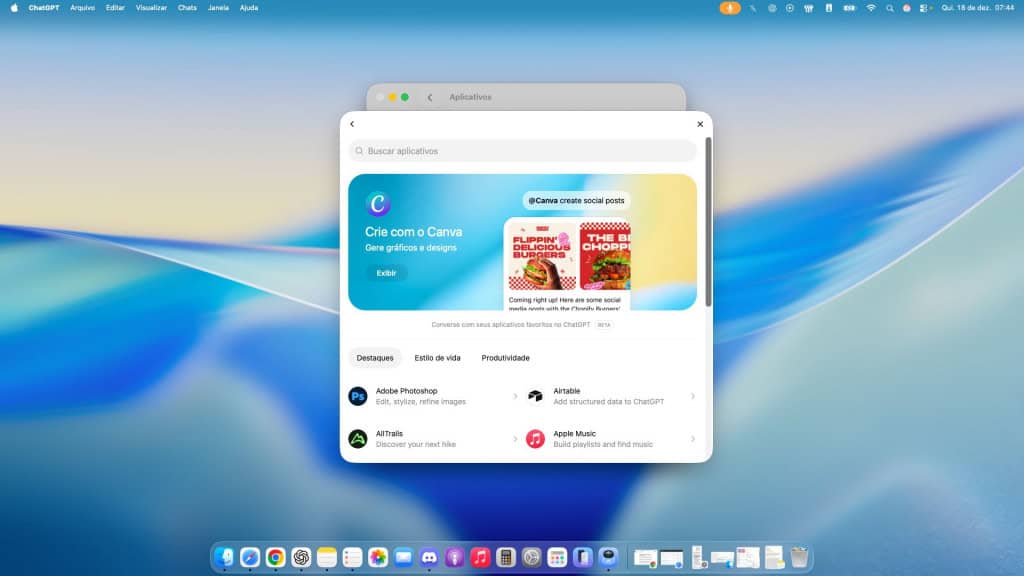1024x576 pixels.
Task: Click the Canva logo icon in banner
Action: tap(378, 204)
